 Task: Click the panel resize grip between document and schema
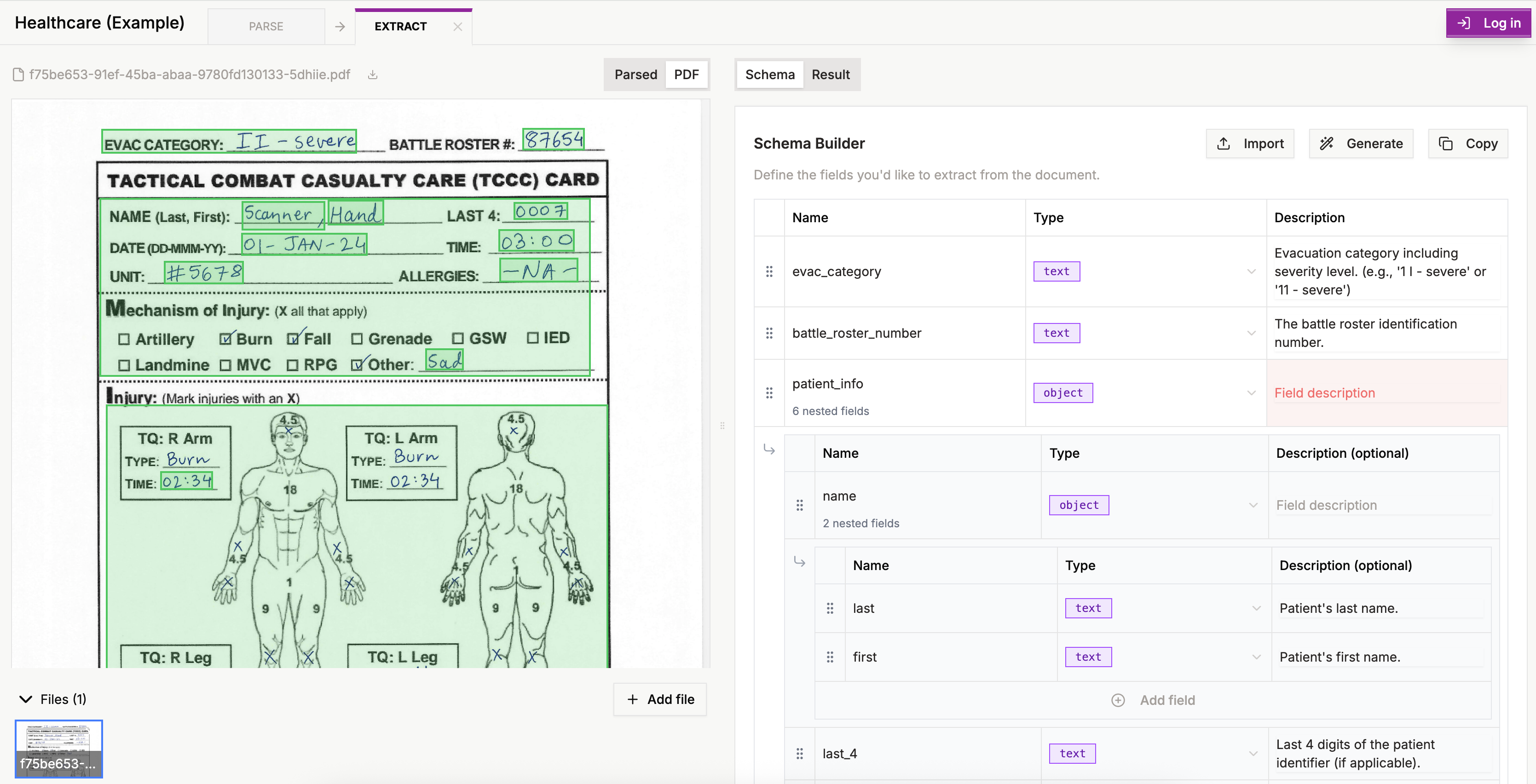tap(722, 426)
